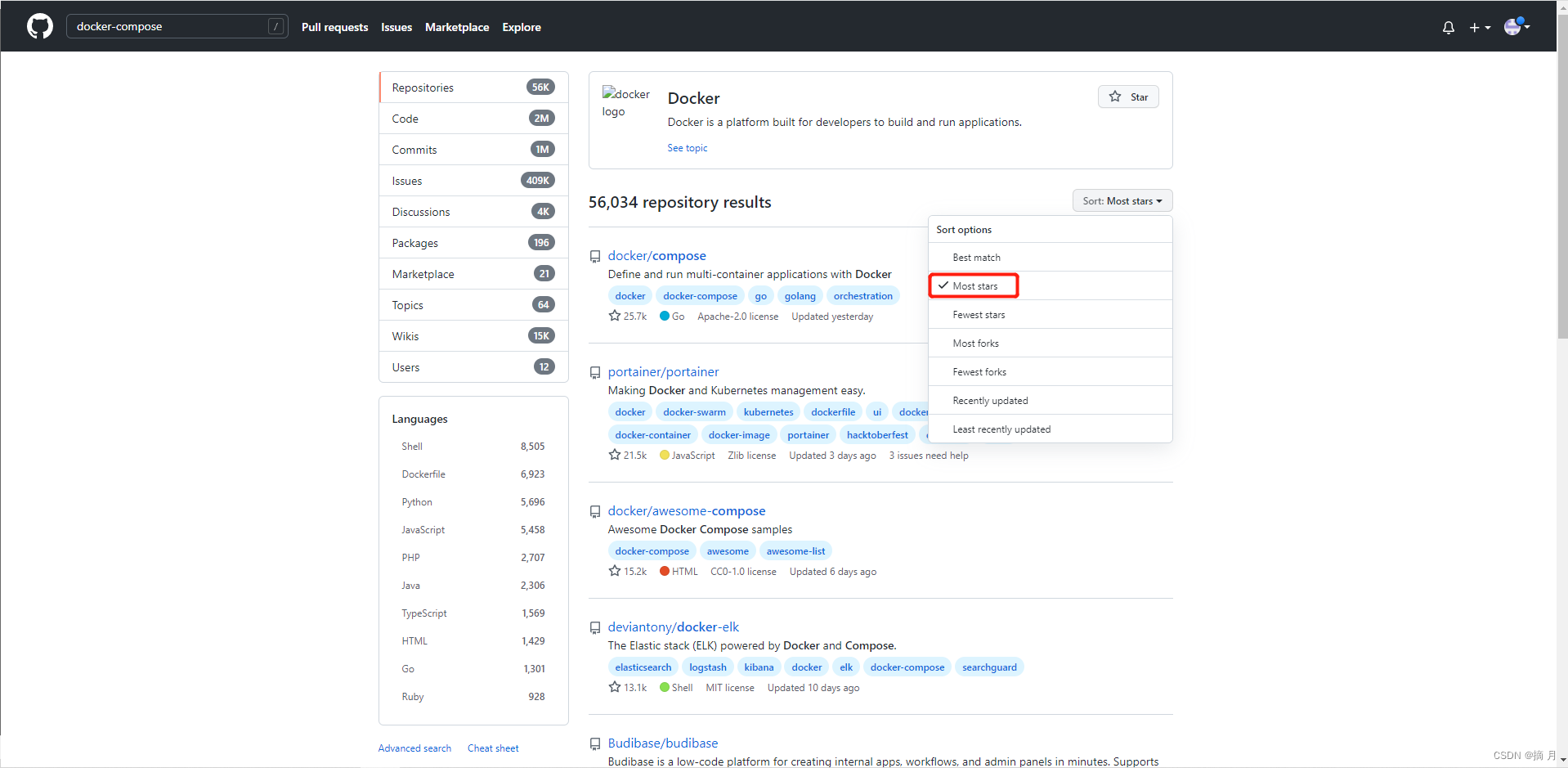Focus the docker-compose search field
This screenshot has height=768, width=1568.
[x=177, y=26]
